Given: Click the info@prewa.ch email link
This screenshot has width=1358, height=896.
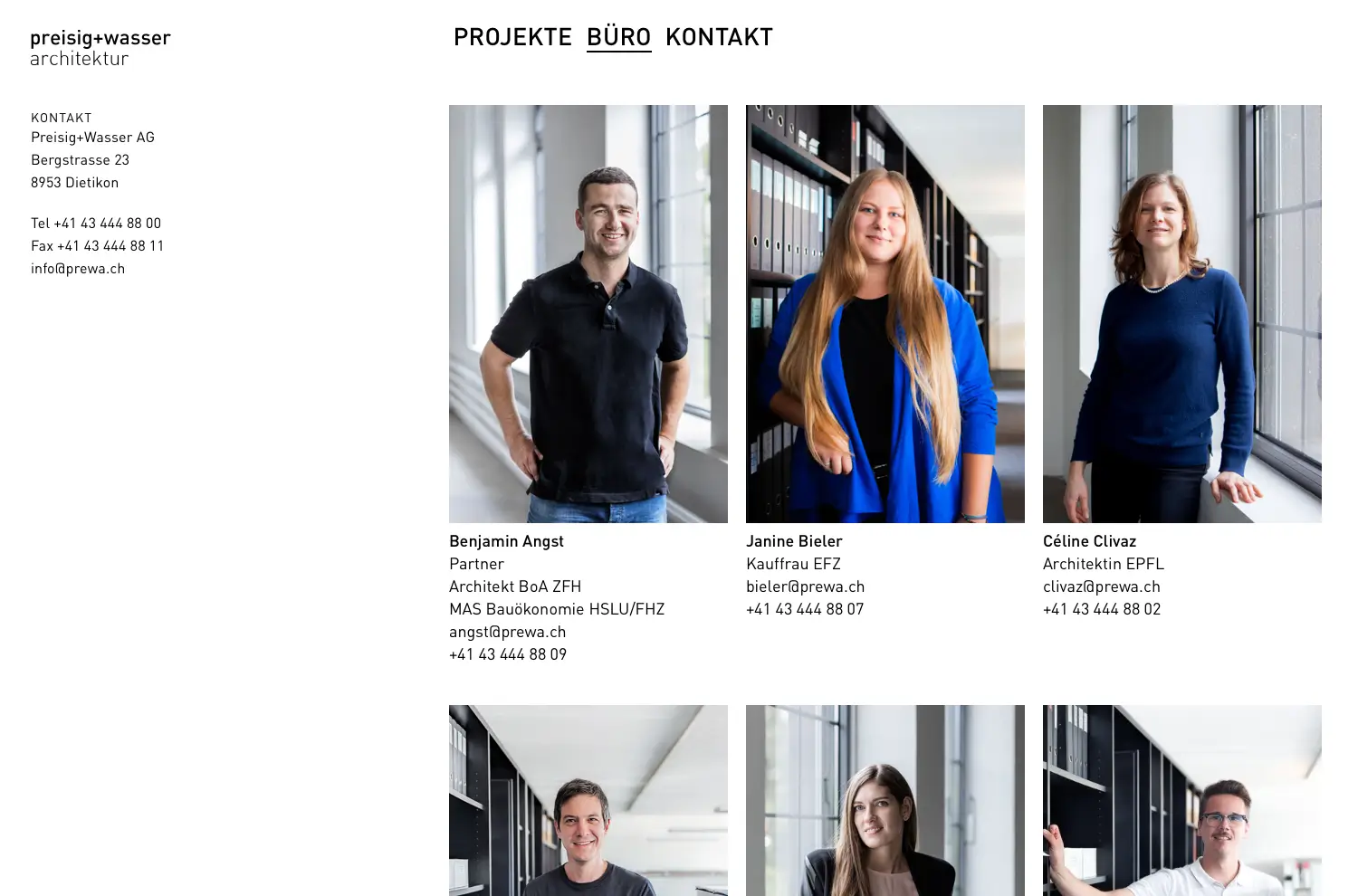Looking at the screenshot, I should click(78, 268).
